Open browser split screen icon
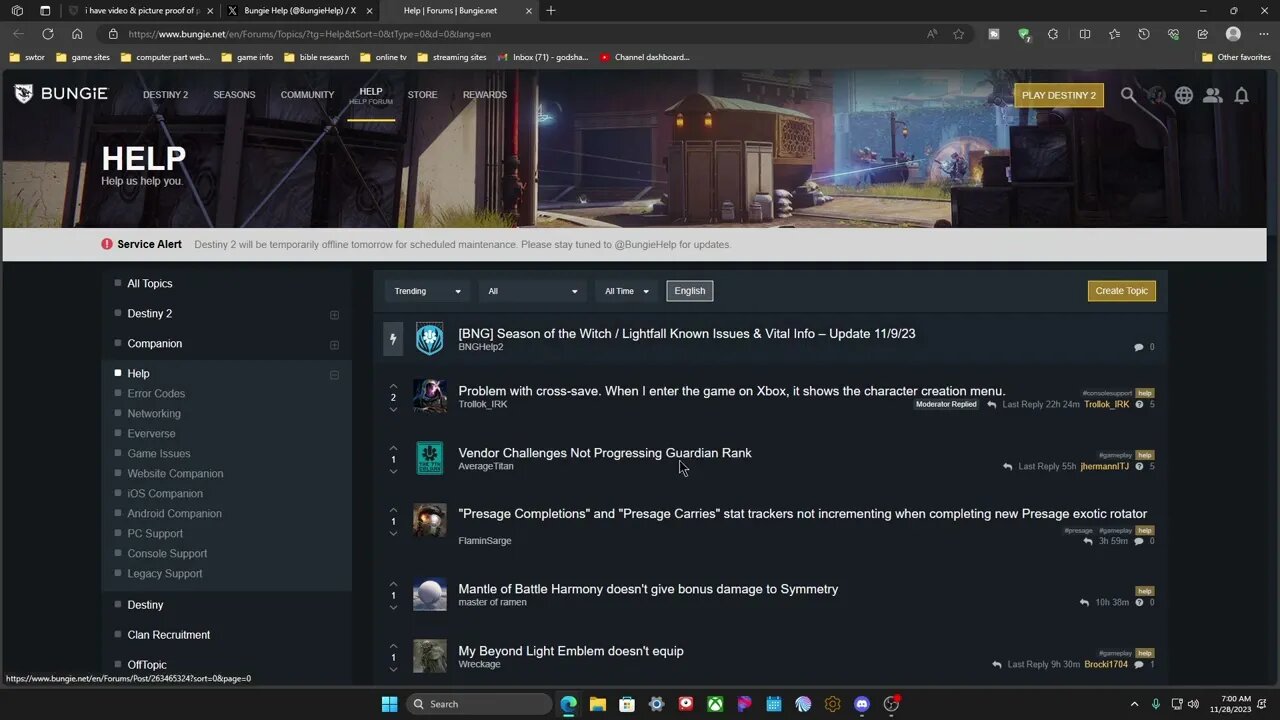 point(1085,33)
